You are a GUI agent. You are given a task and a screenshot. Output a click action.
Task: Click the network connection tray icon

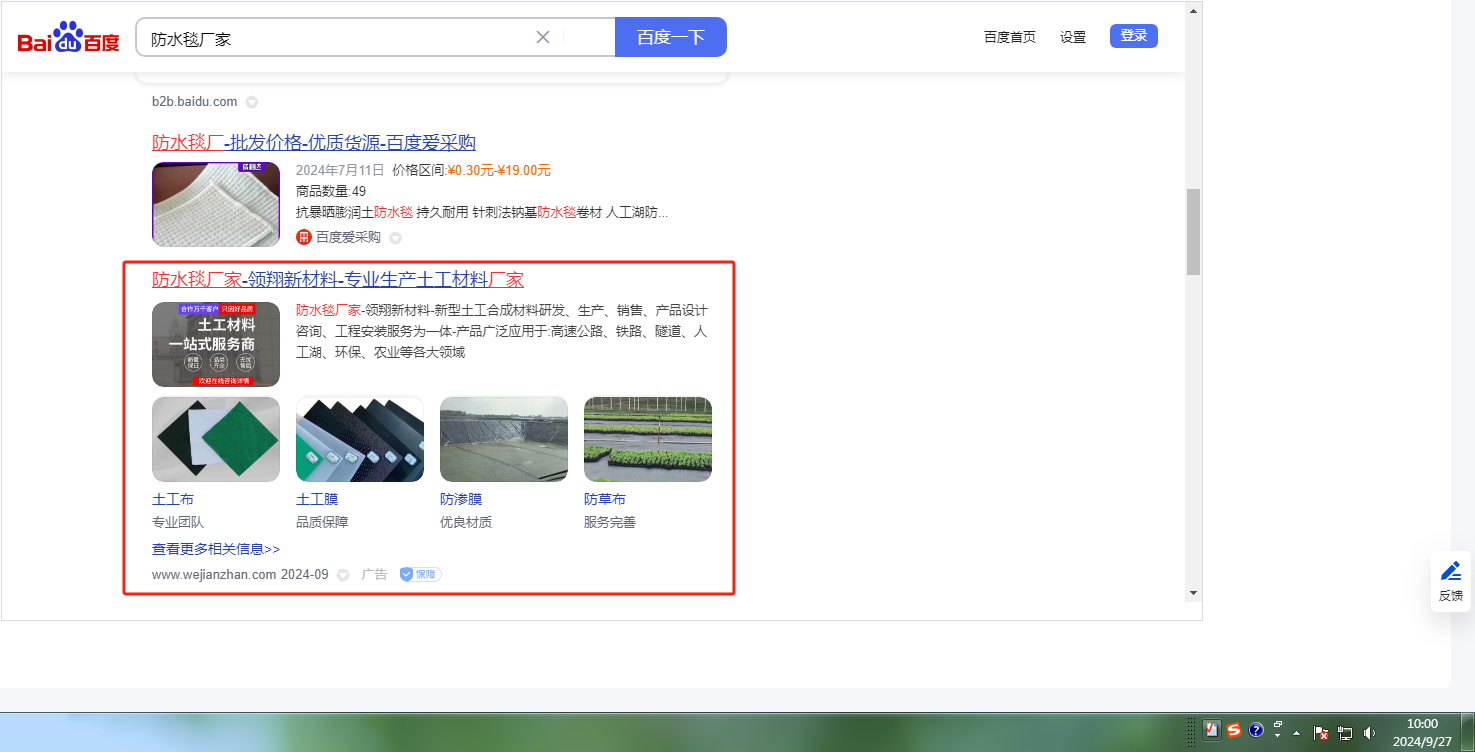click(x=1345, y=732)
